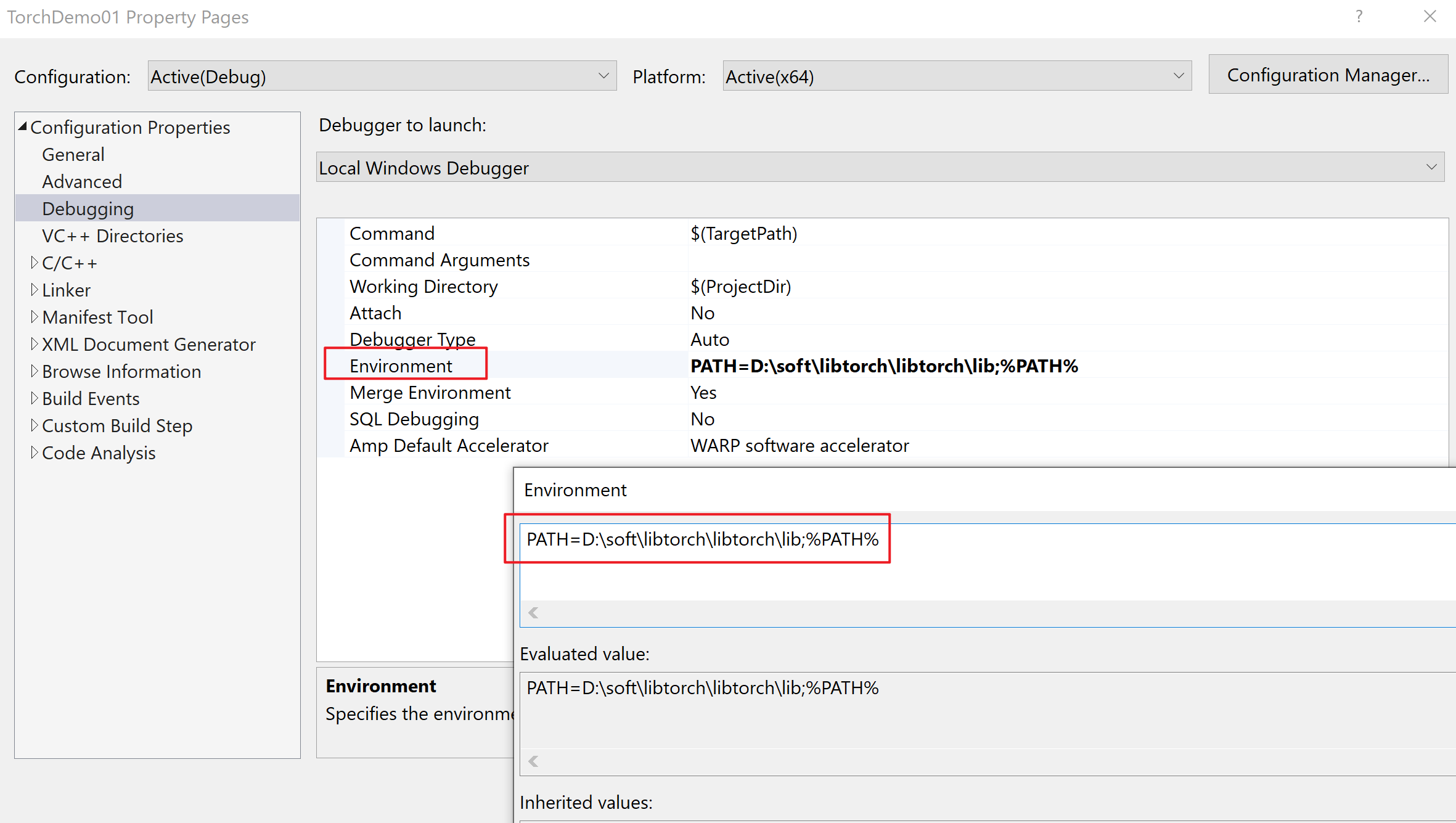1456x823 pixels.
Task: Open the Configuration dropdown showing Active(Debug)
Action: [x=603, y=75]
